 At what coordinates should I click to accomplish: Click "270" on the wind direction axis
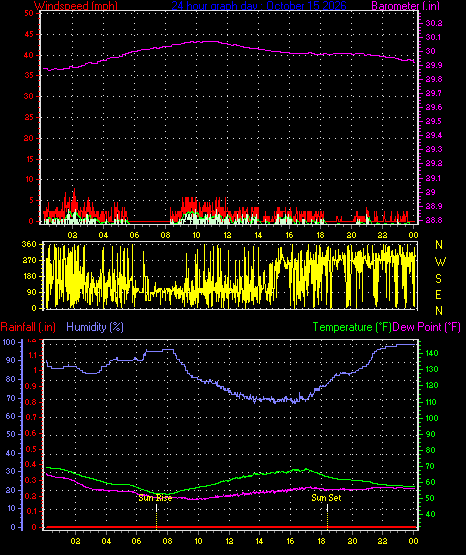click(x=29, y=261)
